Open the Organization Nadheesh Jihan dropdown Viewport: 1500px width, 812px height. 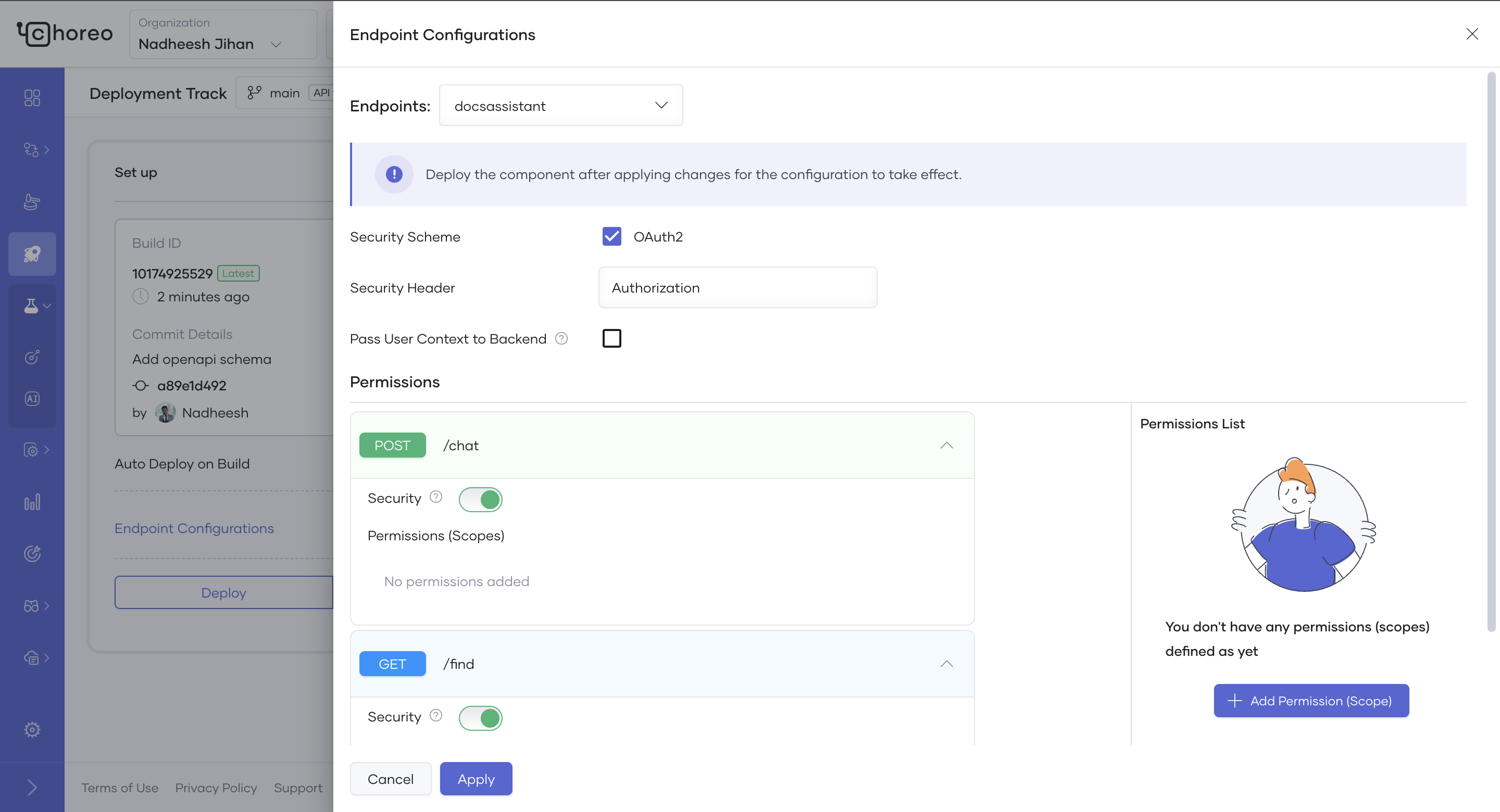point(223,34)
